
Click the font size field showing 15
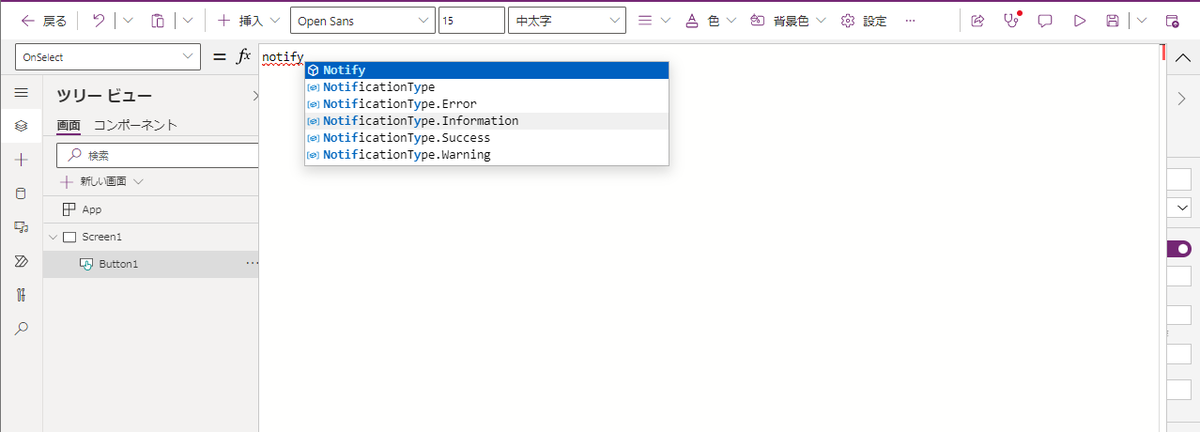point(471,20)
